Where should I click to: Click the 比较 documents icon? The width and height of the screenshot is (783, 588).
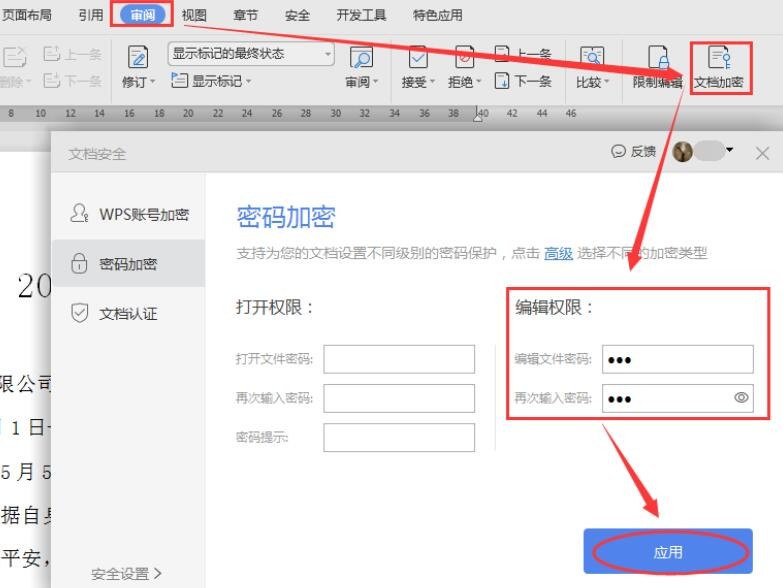tap(592, 57)
